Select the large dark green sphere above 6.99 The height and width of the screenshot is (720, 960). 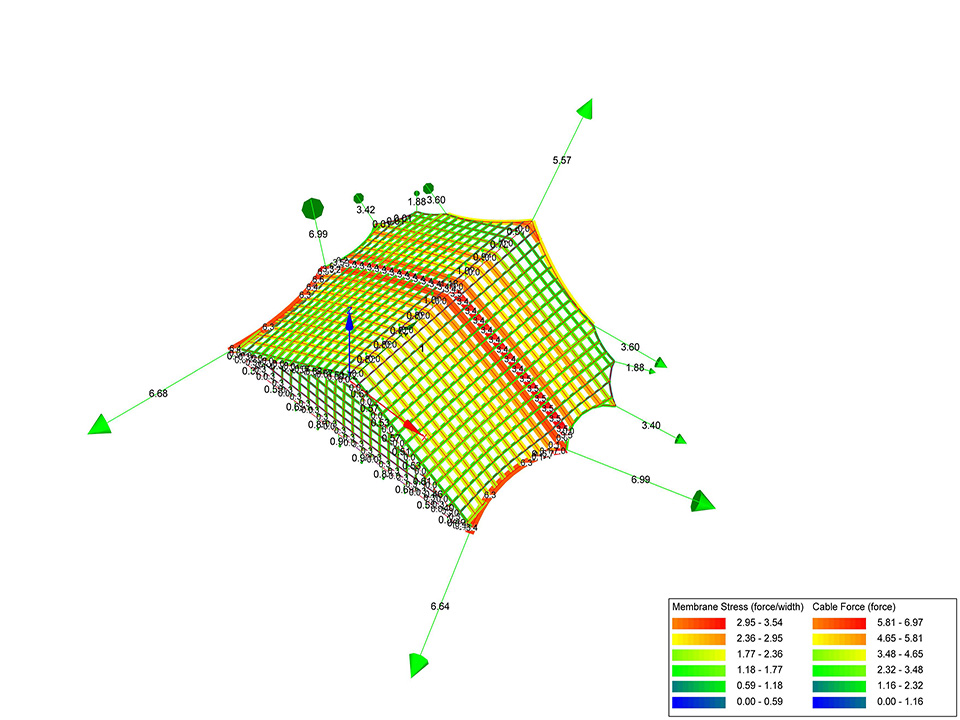(x=314, y=209)
